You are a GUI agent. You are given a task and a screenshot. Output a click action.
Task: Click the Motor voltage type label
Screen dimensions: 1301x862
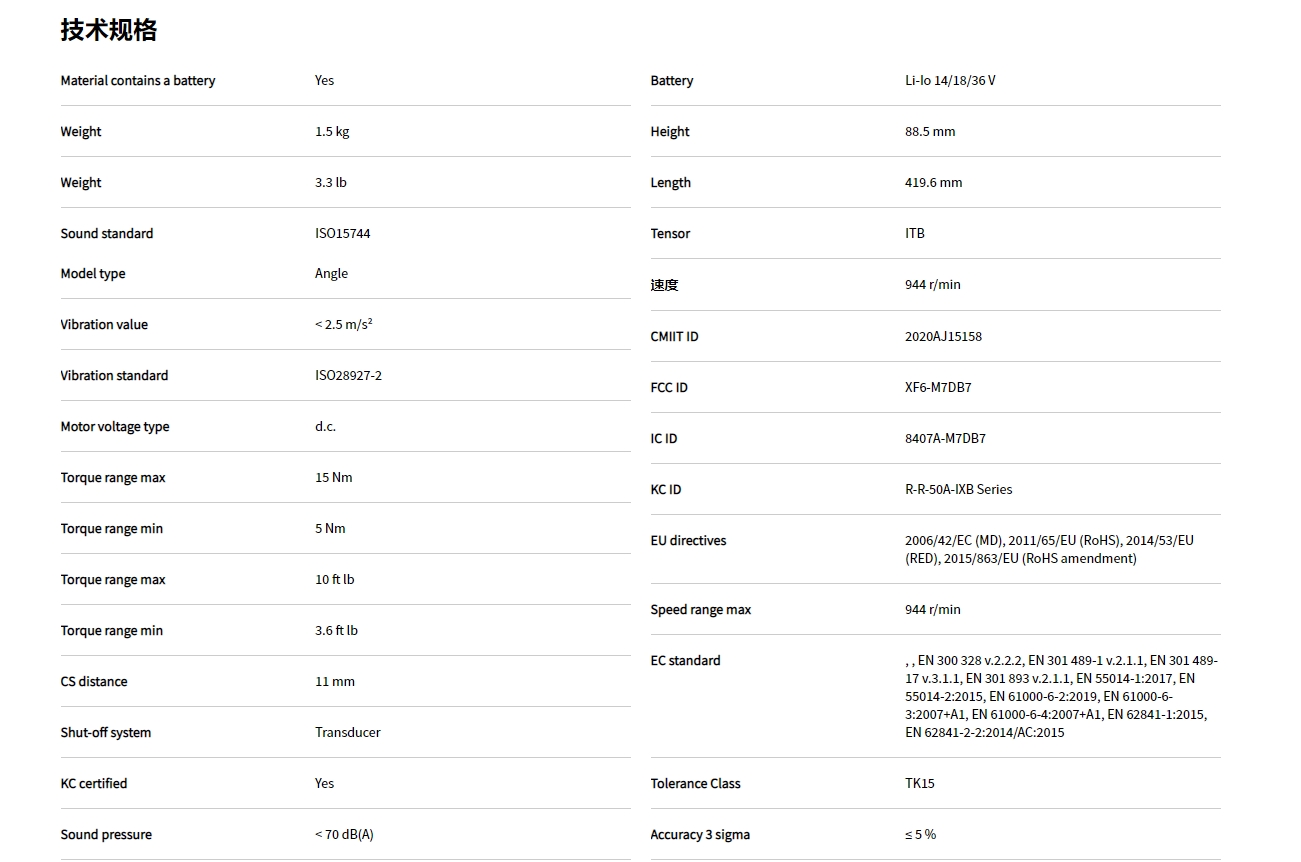(x=115, y=427)
